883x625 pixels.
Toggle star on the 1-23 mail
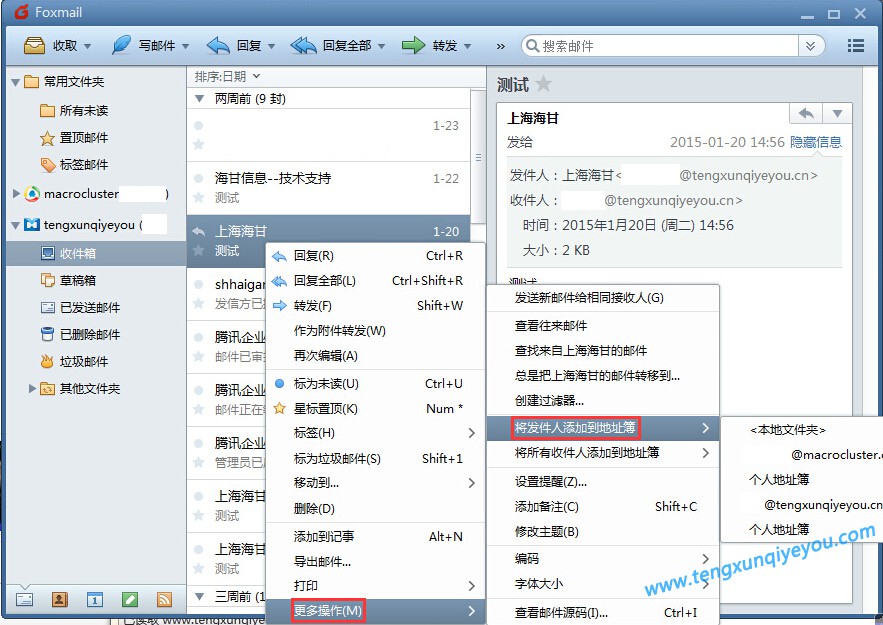pos(198,145)
